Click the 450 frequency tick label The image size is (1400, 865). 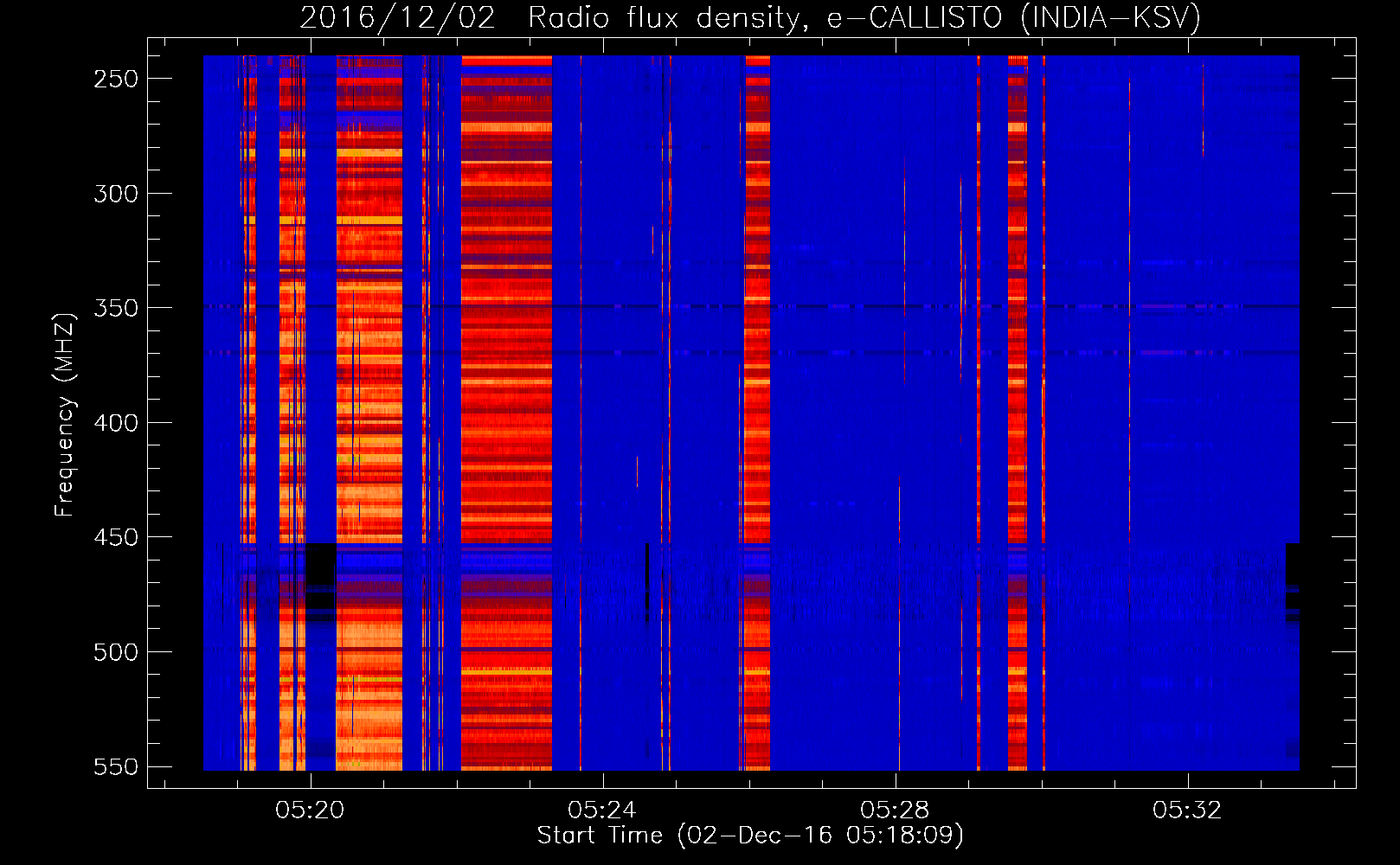(116, 537)
